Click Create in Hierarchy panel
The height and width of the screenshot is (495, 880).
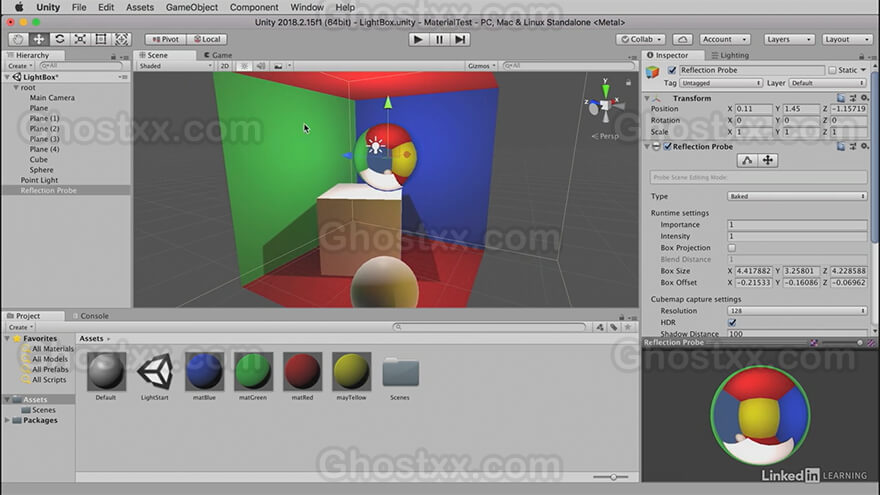(20, 66)
